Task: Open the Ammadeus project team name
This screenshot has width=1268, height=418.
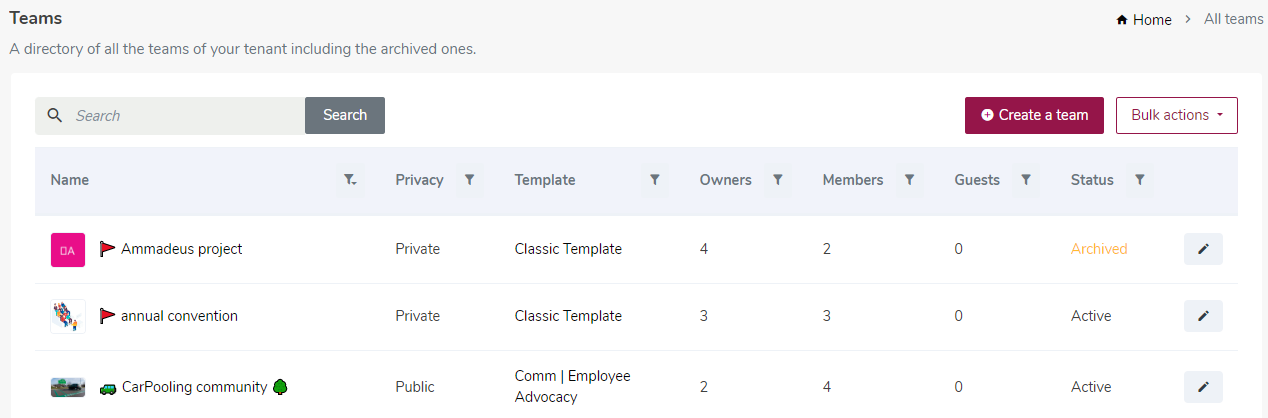Action: point(182,249)
